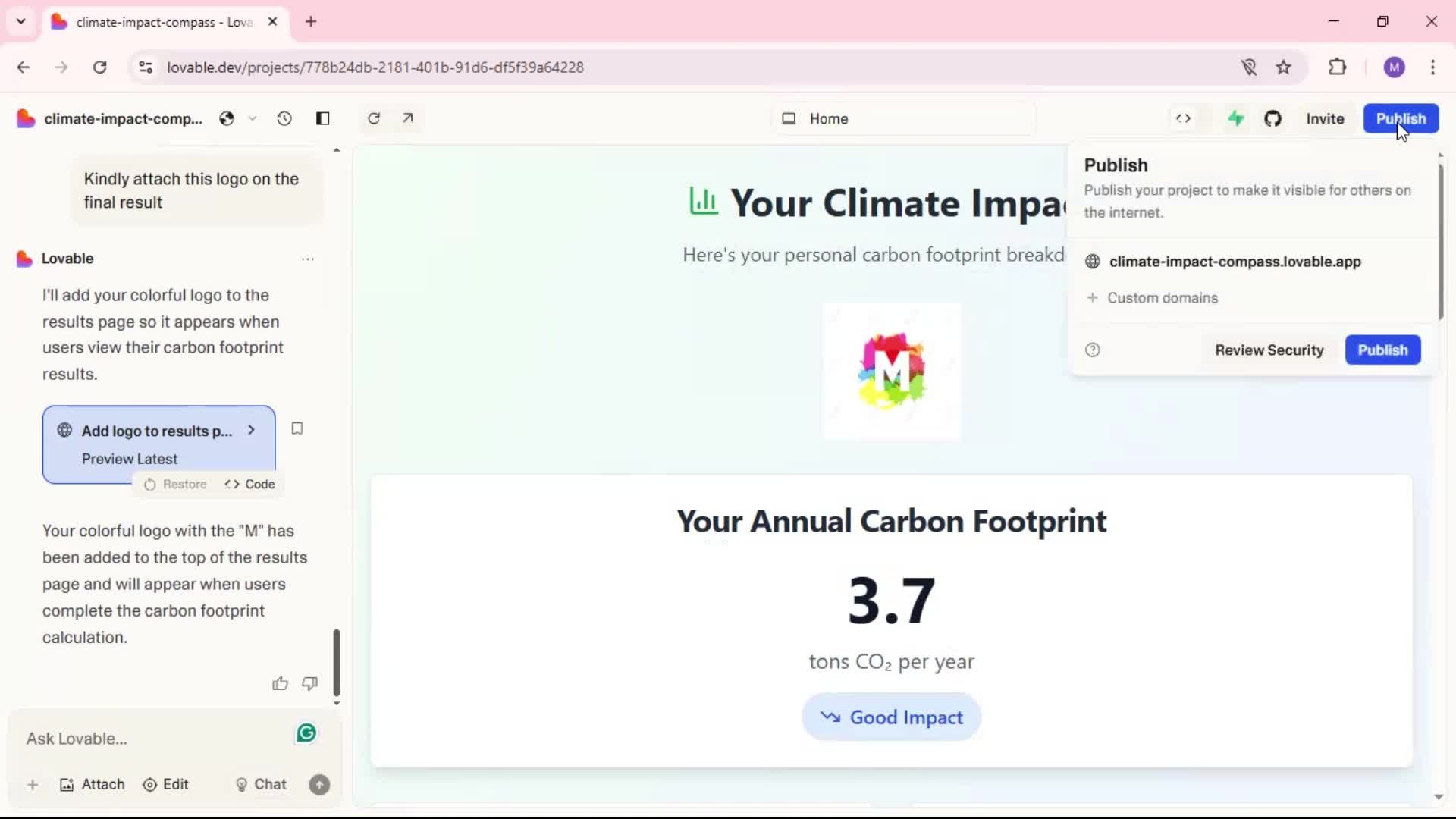Click the project name climate-impact-comp...
Viewport: 1456px width, 819px height.
tap(123, 118)
